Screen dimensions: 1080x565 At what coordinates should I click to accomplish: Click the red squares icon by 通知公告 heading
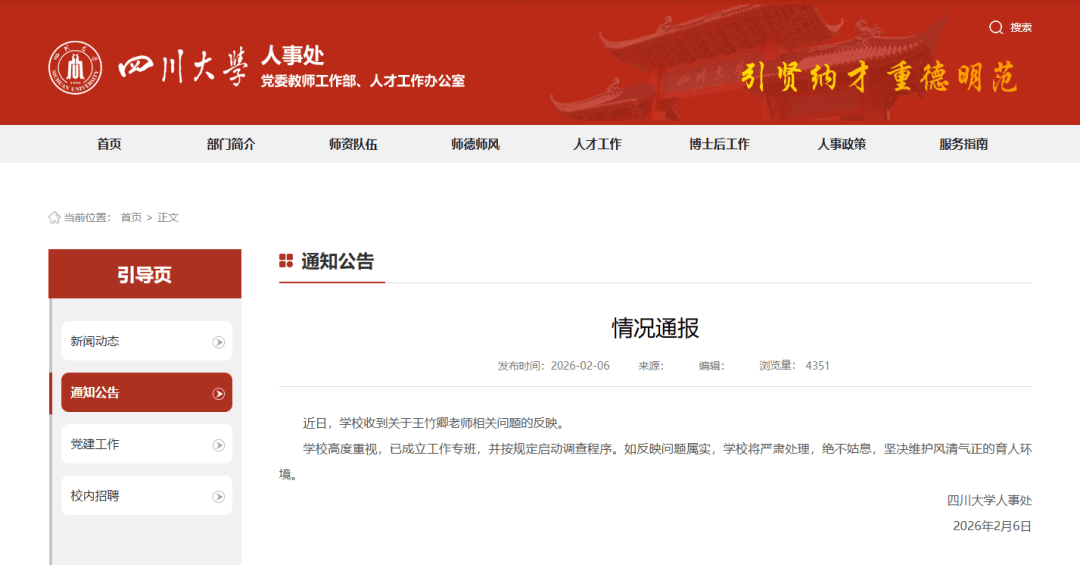click(286, 262)
